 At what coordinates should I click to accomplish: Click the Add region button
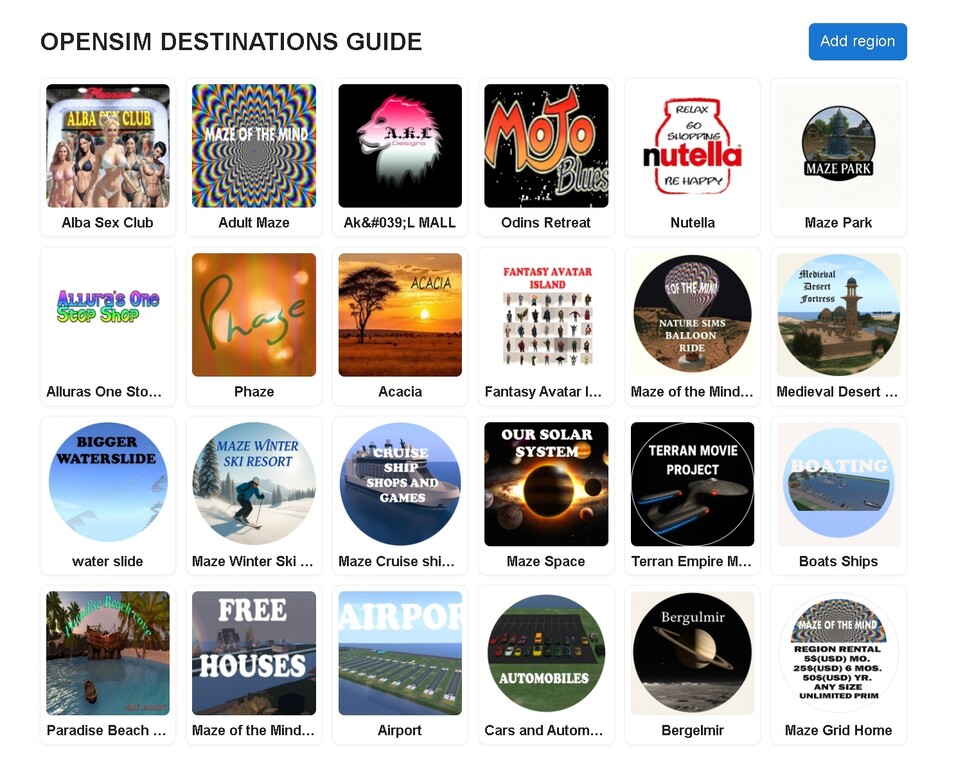(857, 42)
